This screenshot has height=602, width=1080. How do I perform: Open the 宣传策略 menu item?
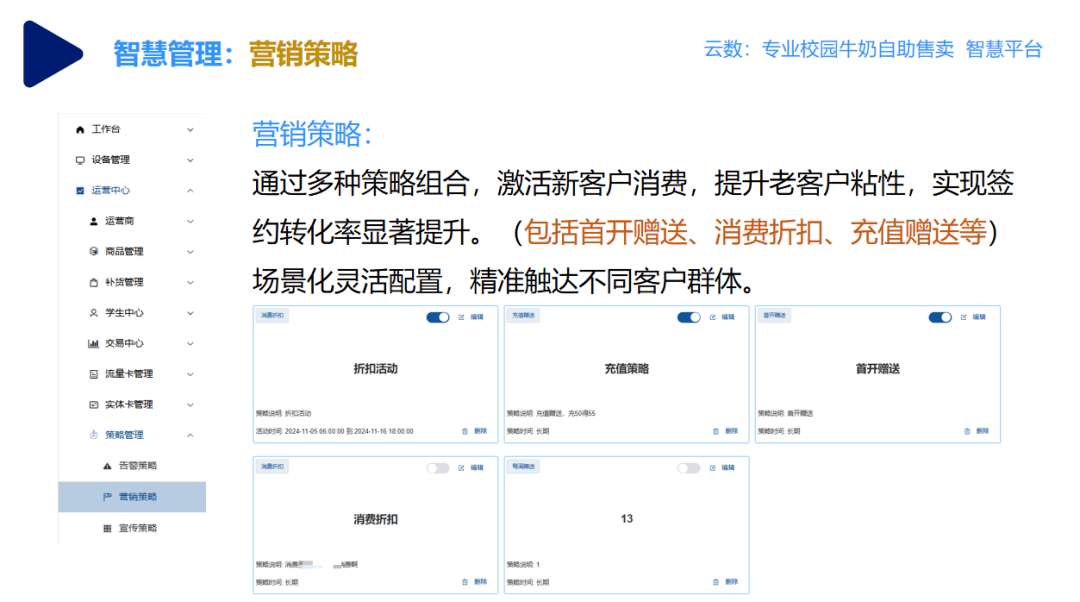click(138, 527)
